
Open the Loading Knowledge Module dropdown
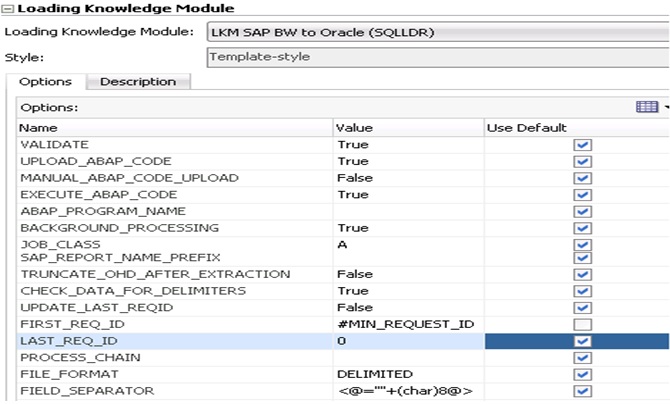(438, 32)
